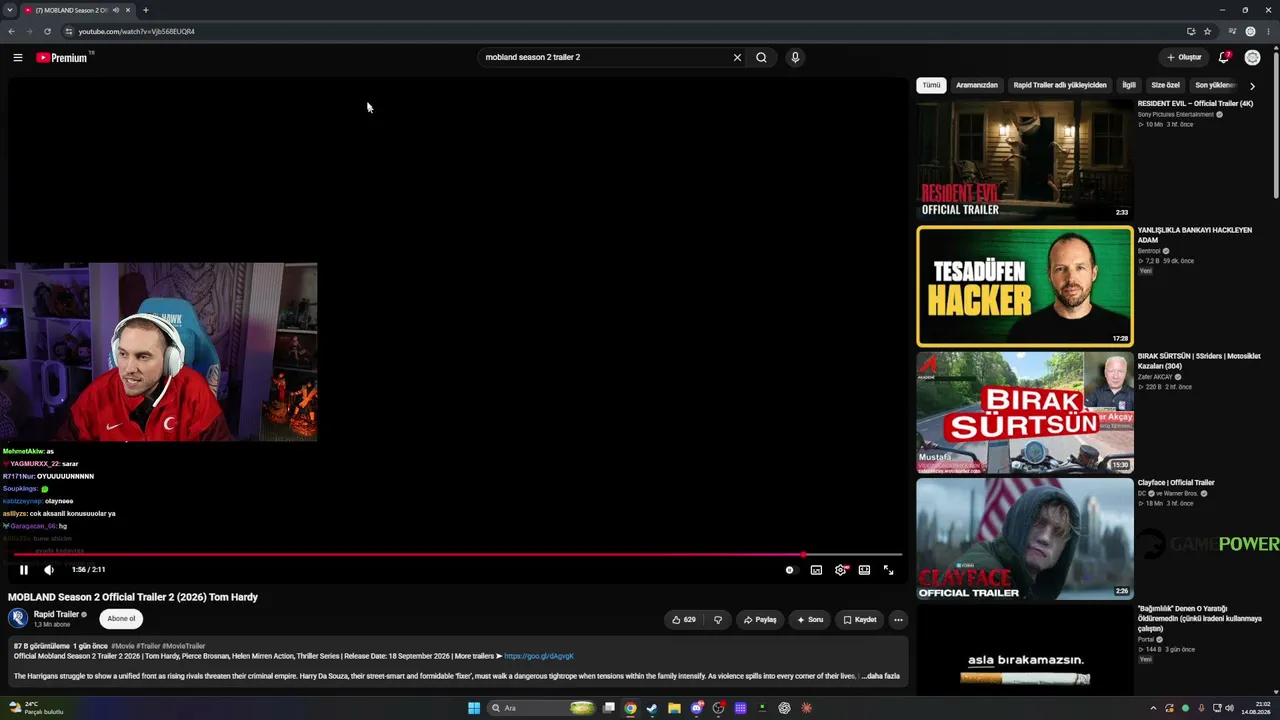Open Chrome three-dot browser menu

pos(1268,31)
